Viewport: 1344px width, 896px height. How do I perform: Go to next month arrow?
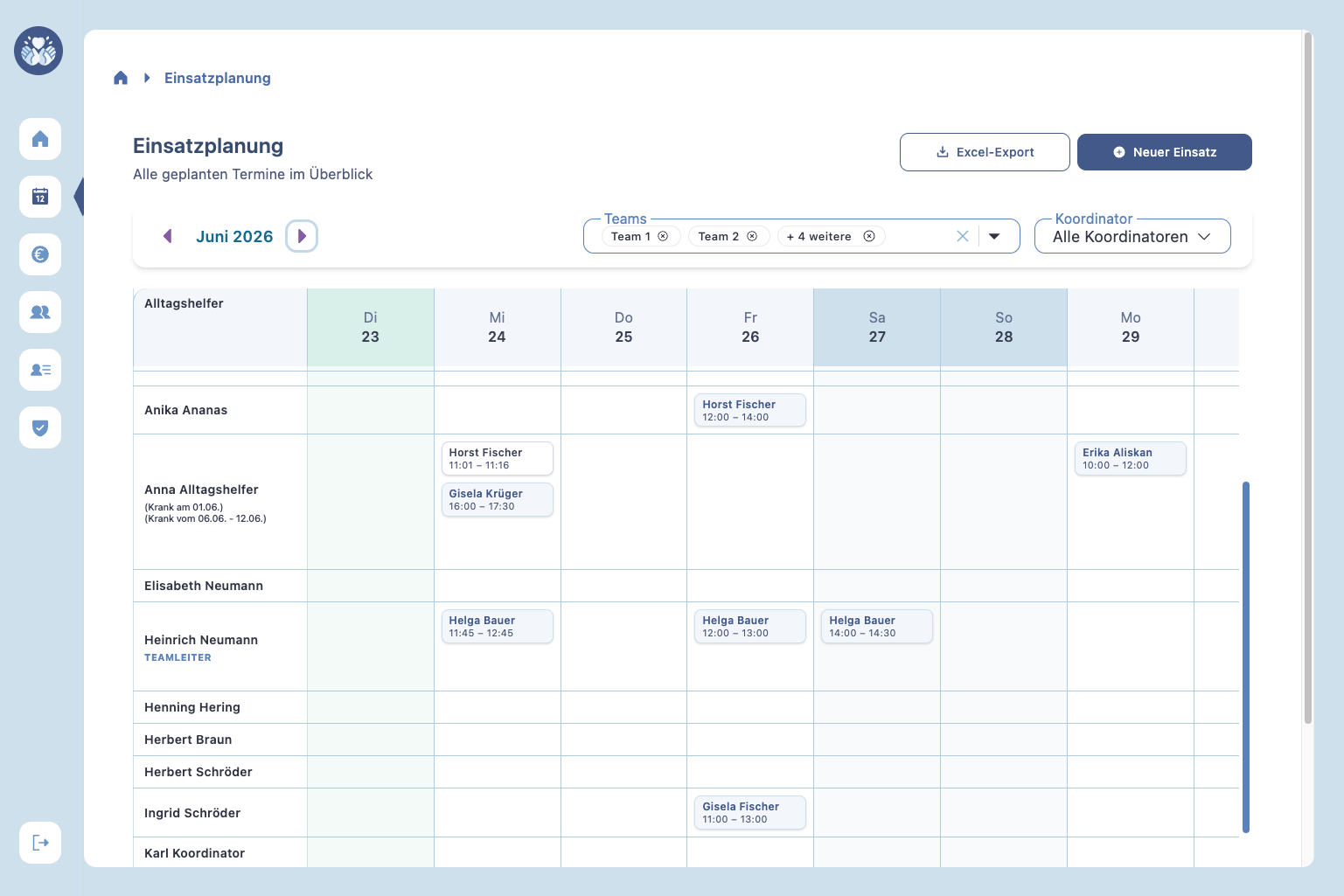tap(302, 236)
